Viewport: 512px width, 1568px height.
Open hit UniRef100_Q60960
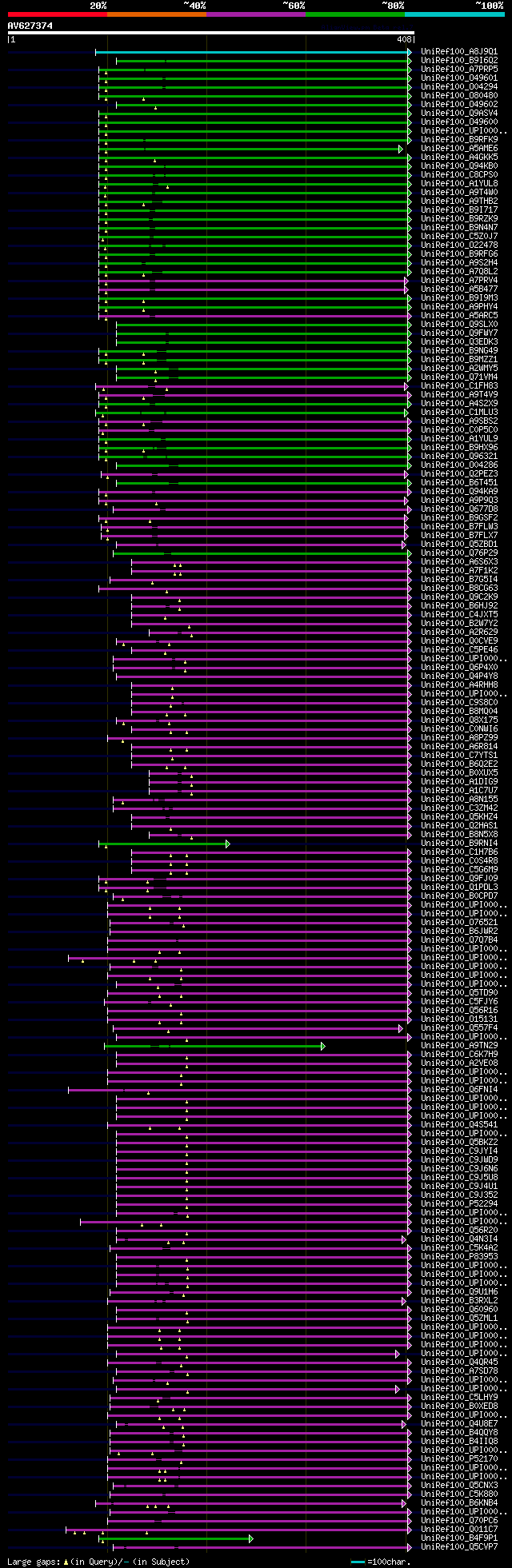pyautogui.click(x=459, y=1310)
